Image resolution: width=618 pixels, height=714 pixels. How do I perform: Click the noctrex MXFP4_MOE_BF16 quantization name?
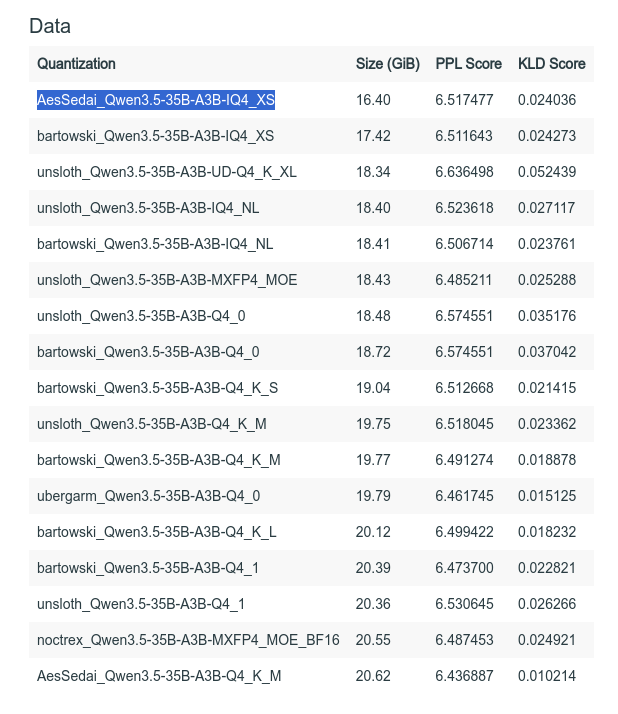pos(188,640)
